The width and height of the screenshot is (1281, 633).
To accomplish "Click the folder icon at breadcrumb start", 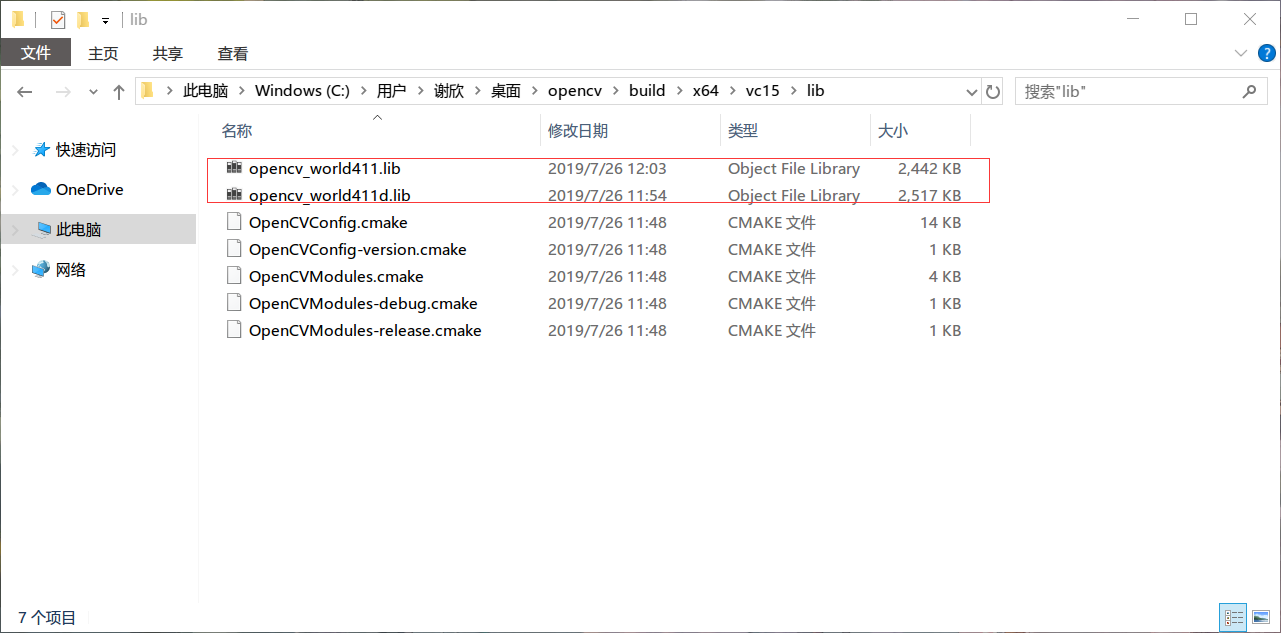I will (x=145, y=90).
